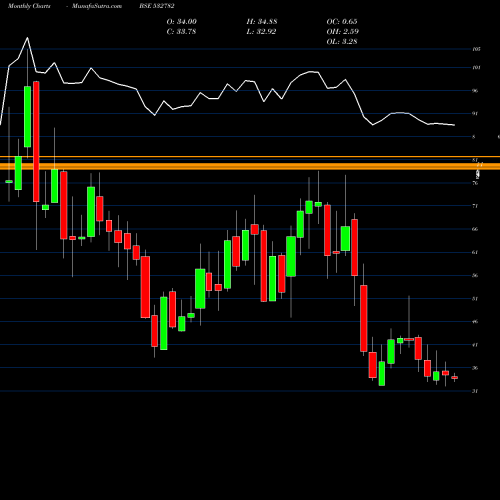Click the 66 price axis label
The height and width of the screenshot is (500, 500).
tap(475, 229)
